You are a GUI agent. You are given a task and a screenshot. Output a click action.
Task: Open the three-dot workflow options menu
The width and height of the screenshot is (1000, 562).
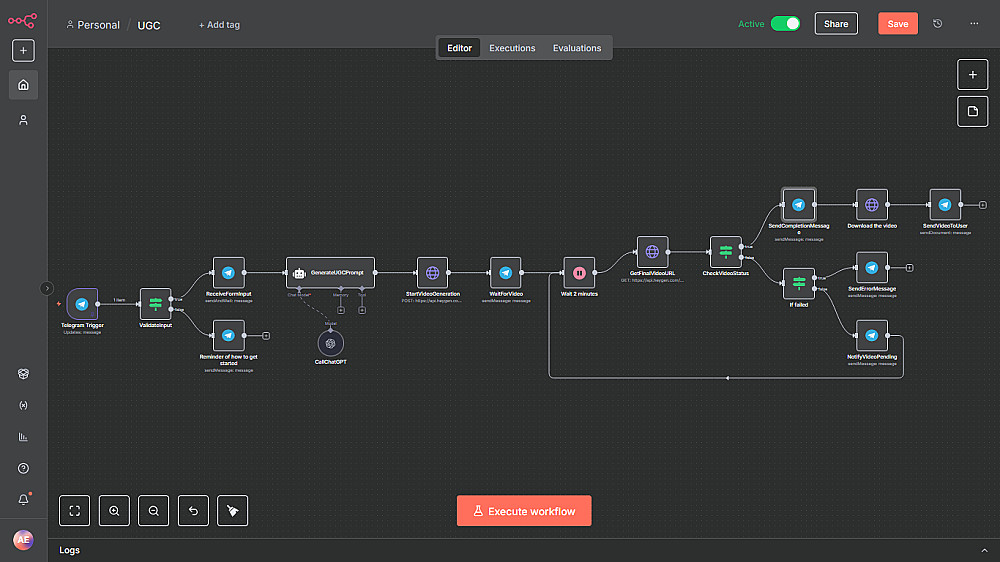coord(974,24)
